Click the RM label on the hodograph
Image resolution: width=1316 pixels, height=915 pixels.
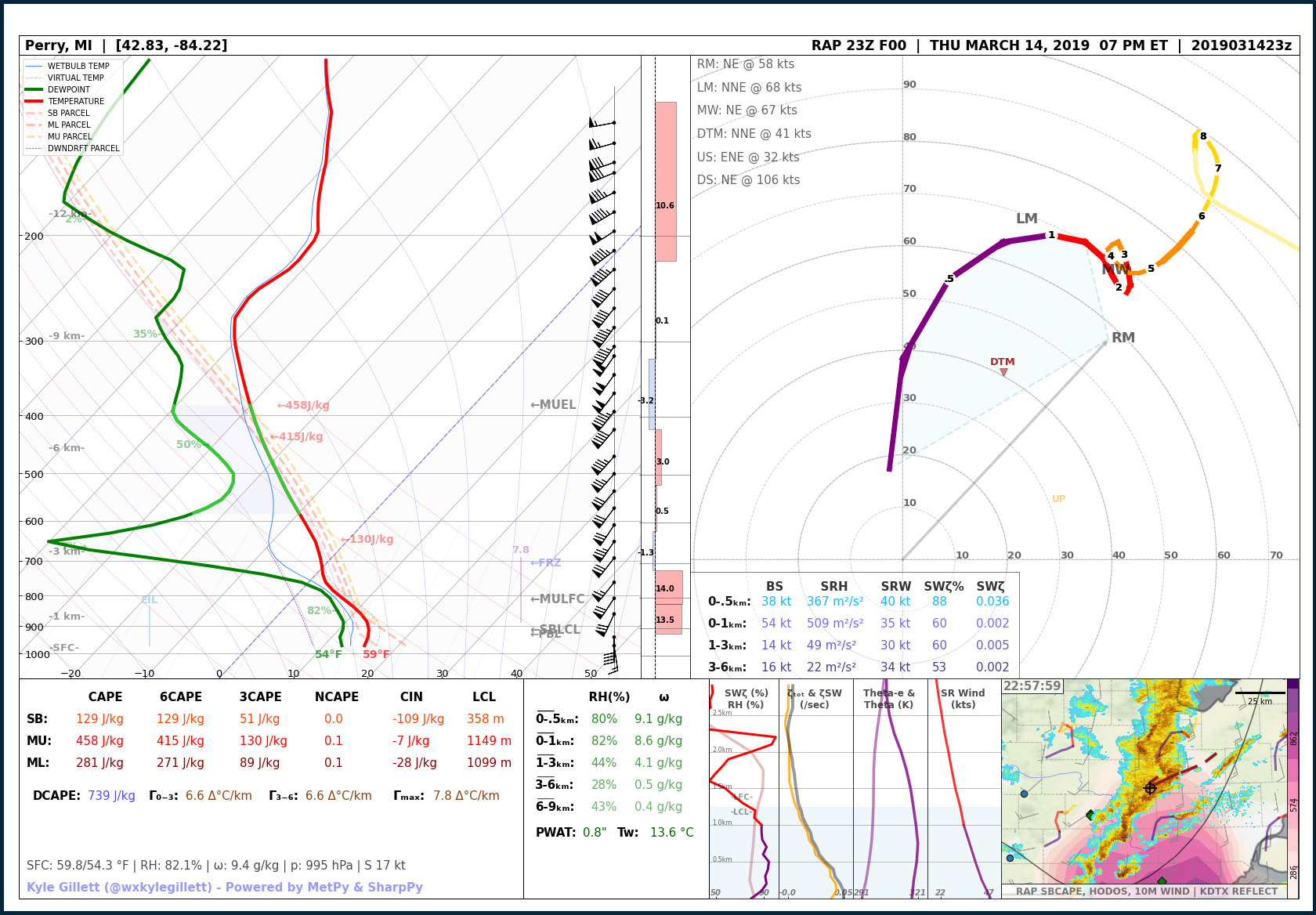(x=1123, y=338)
